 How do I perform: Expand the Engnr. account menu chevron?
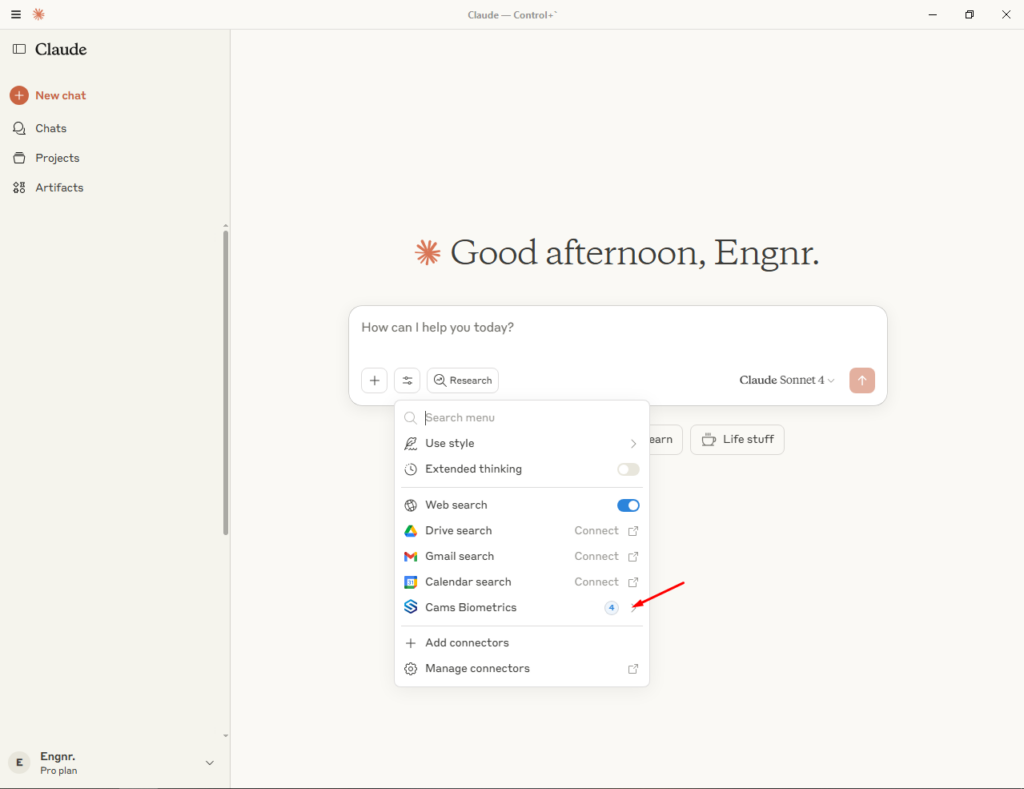point(210,763)
